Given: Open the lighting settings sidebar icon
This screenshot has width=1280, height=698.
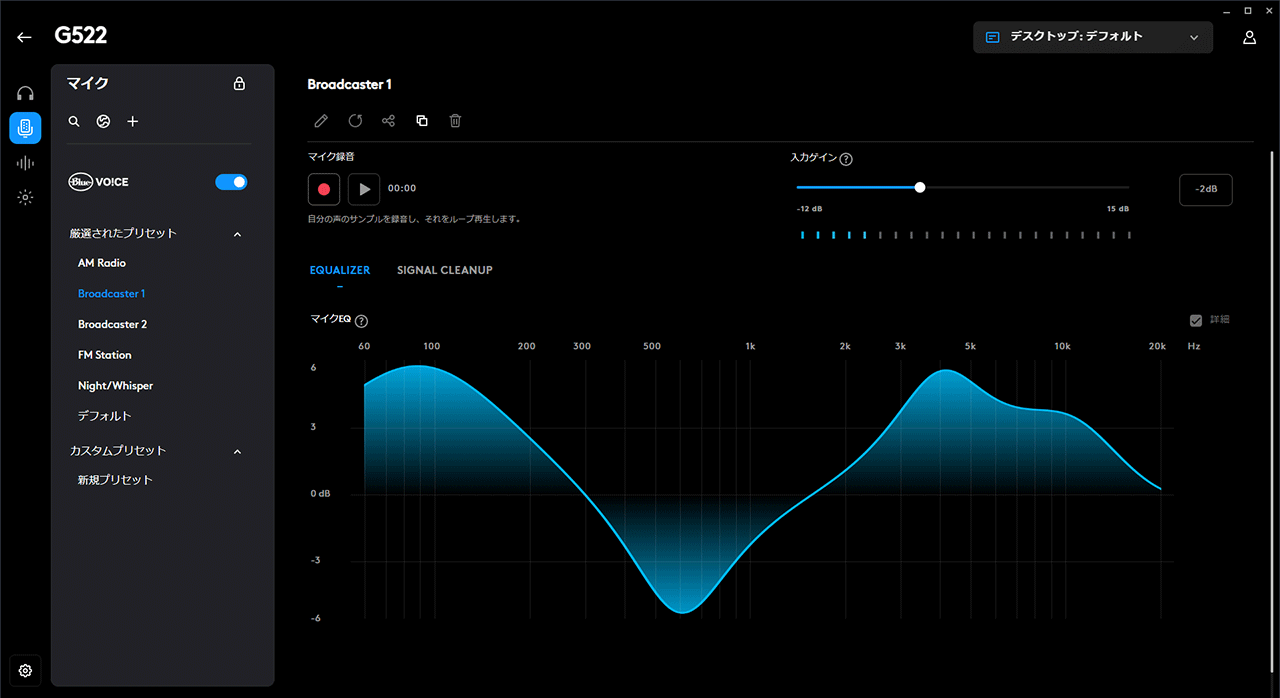Looking at the screenshot, I should pos(25,197).
